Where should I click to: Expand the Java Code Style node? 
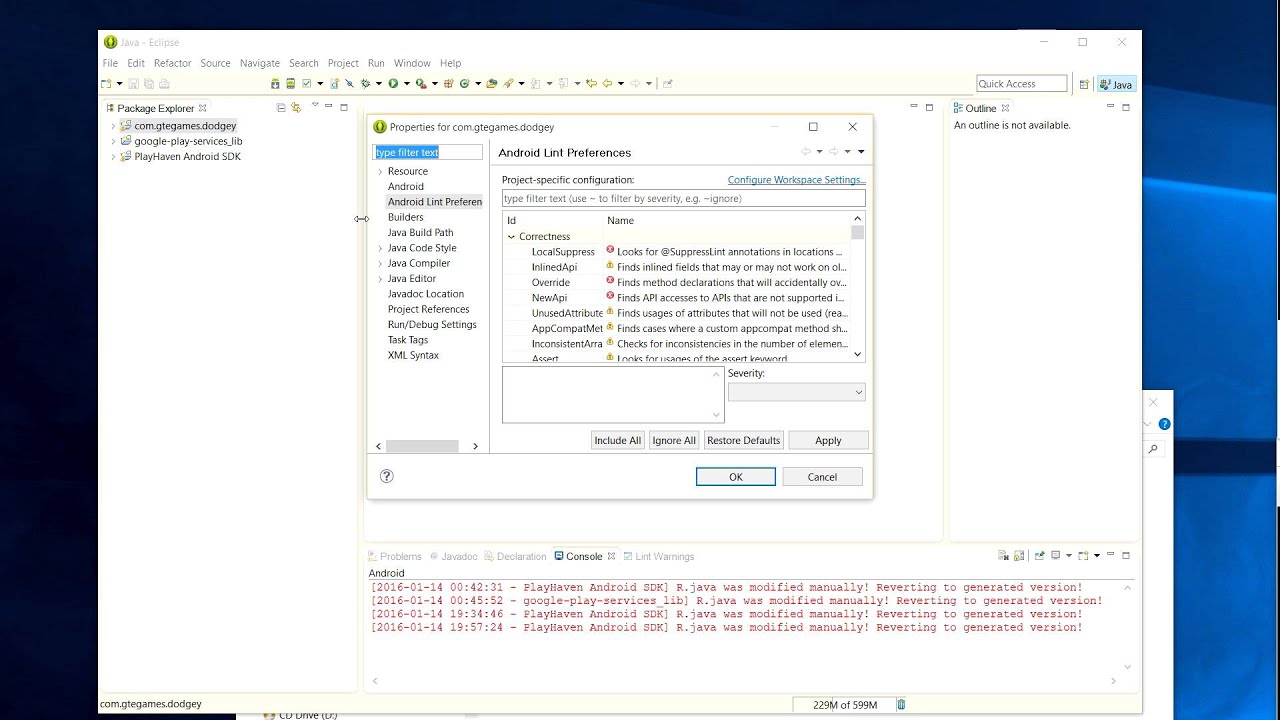pyautogui.click(x=380, y=248)
